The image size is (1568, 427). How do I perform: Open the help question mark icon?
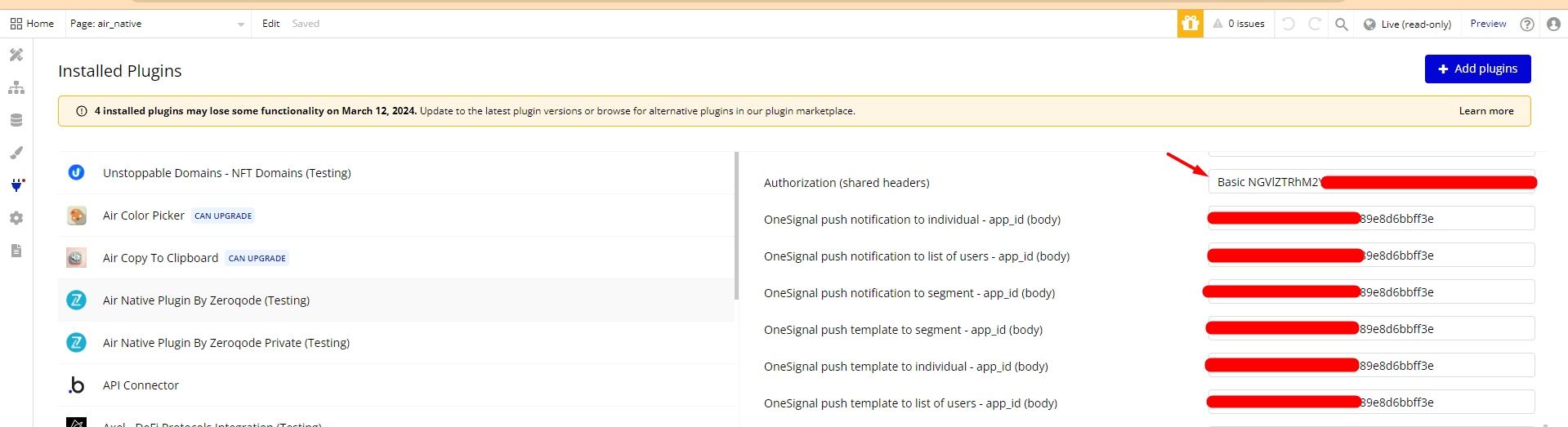click(1527, 24)
